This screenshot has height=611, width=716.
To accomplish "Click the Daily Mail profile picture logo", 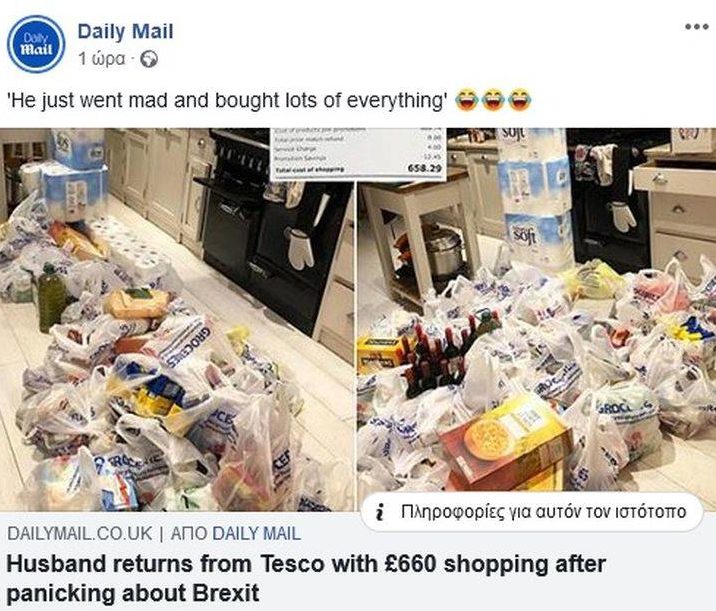I will pos(36,44).
